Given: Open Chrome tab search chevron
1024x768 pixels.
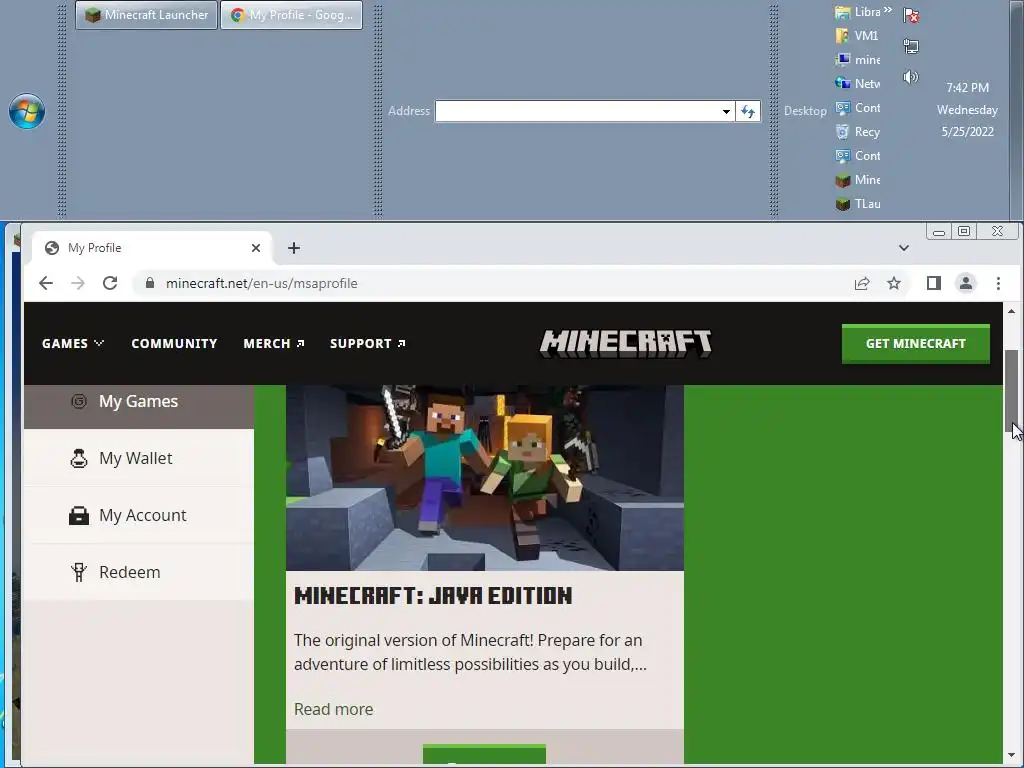Looking at the screenshot, I should click(904, 248).
